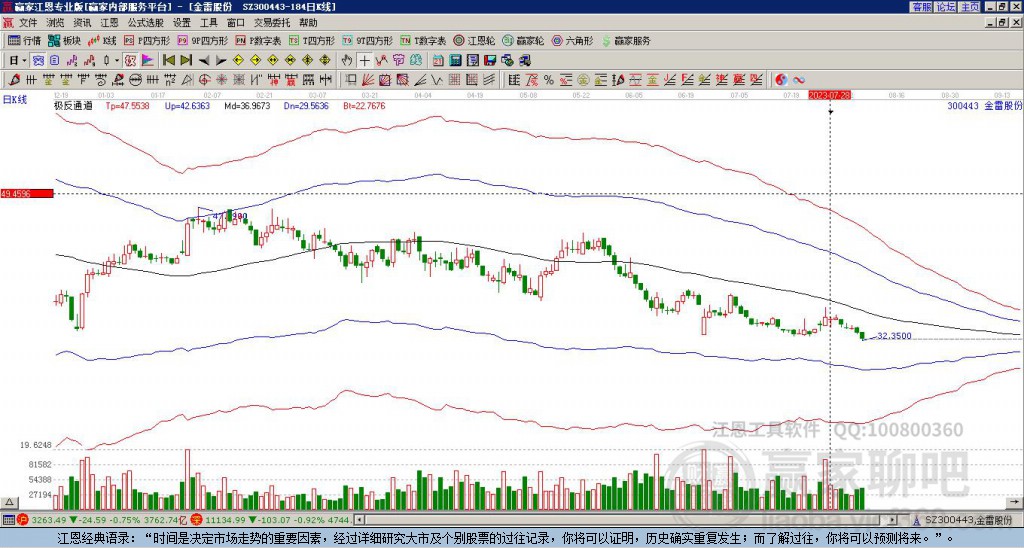Open the 公式选股 menu

point(146,23)
